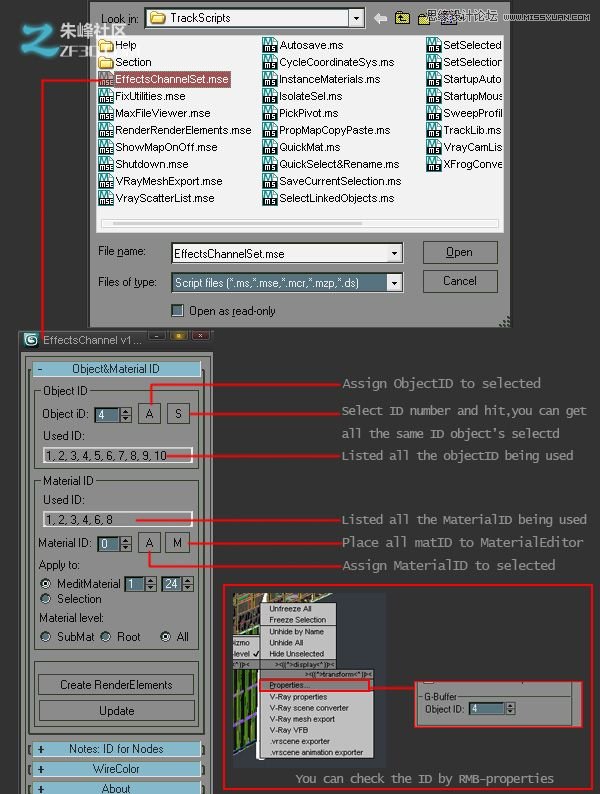The height and width of the screenshot is (794, 600).
Task: Choose Freeze Selection menu entry
Action: click(298, 620)
